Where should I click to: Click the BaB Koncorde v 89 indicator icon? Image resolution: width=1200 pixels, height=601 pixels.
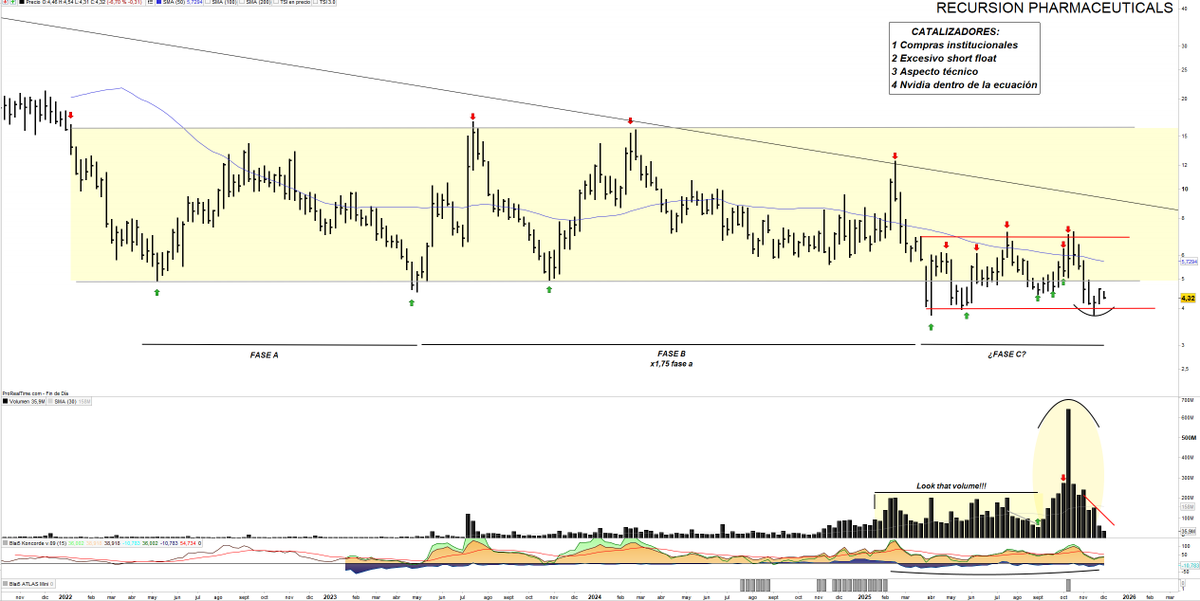pos(7,543)
